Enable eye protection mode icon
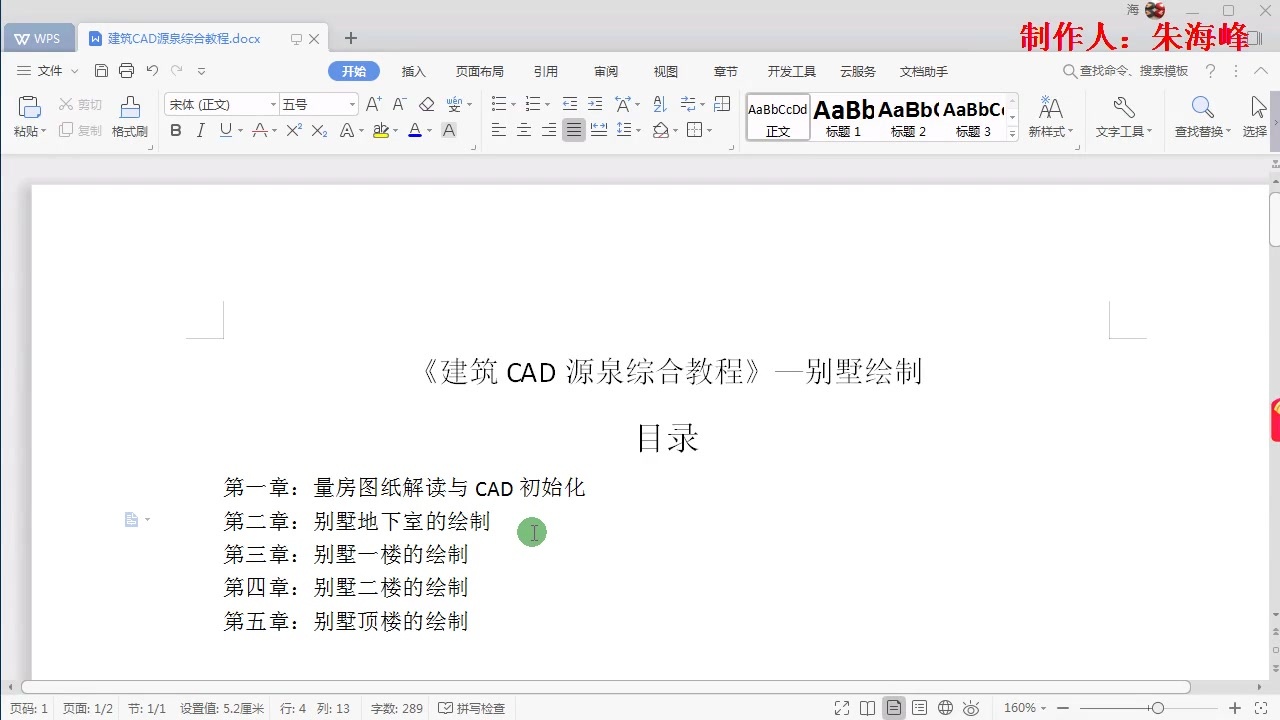This screenshot has height=720, width=1280. (971, 708)
